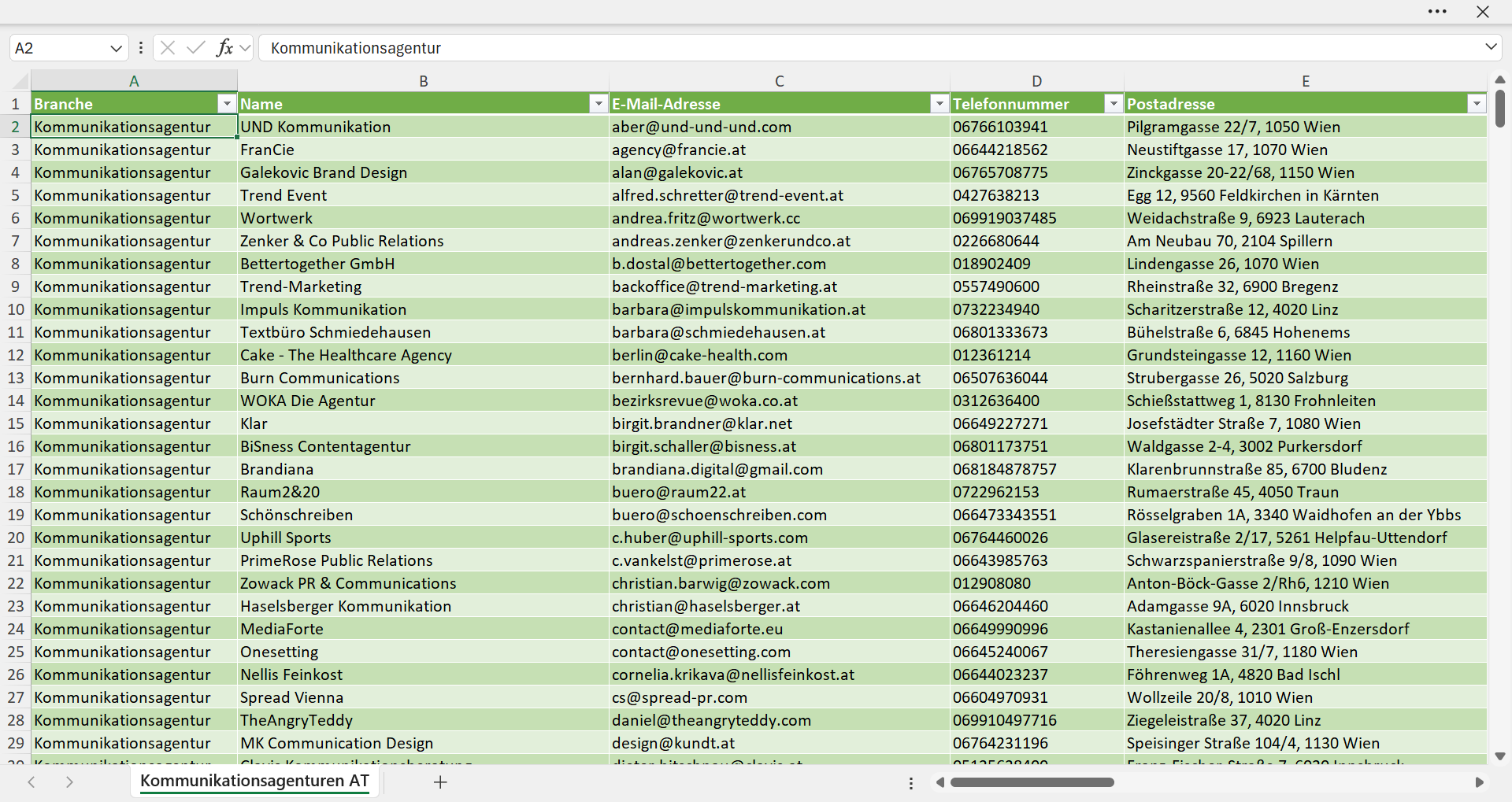
Task: Select column C header
Action: point(780,81)
